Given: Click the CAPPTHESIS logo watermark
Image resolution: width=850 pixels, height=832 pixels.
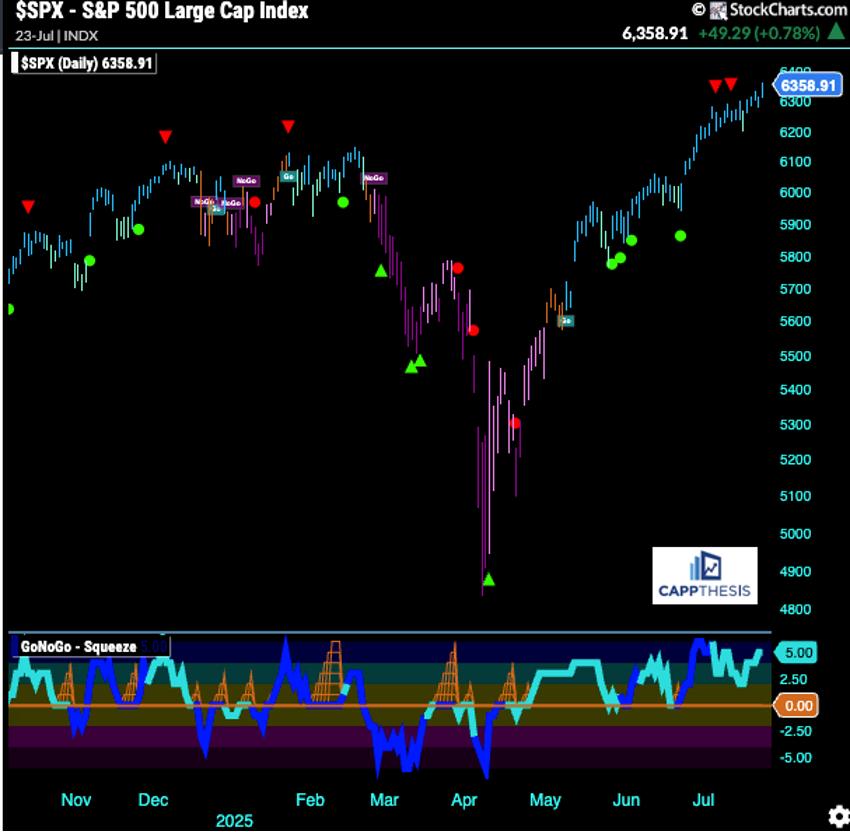Looking at the screenshot, I should point(704,576).
